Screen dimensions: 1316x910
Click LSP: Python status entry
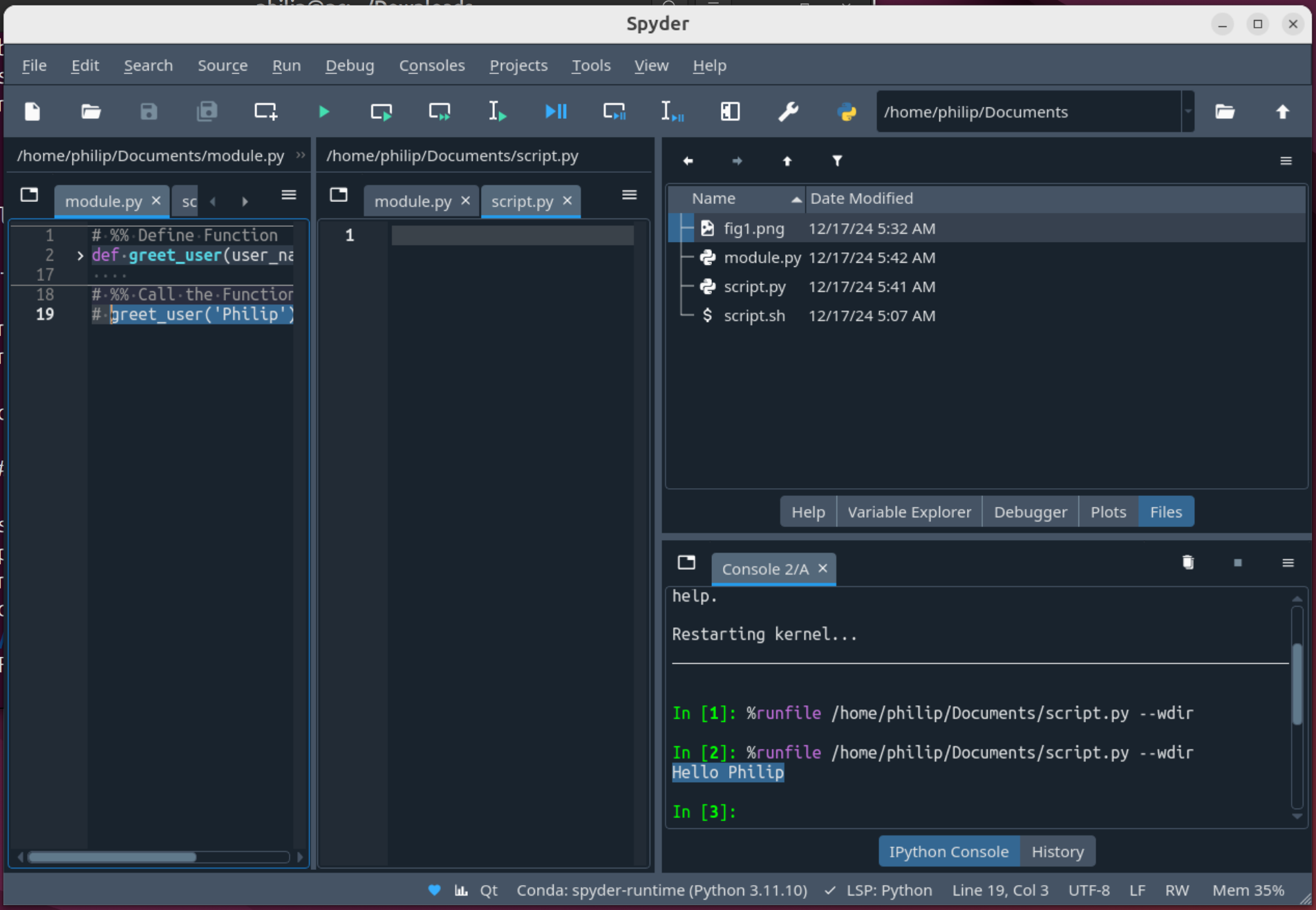878,890
